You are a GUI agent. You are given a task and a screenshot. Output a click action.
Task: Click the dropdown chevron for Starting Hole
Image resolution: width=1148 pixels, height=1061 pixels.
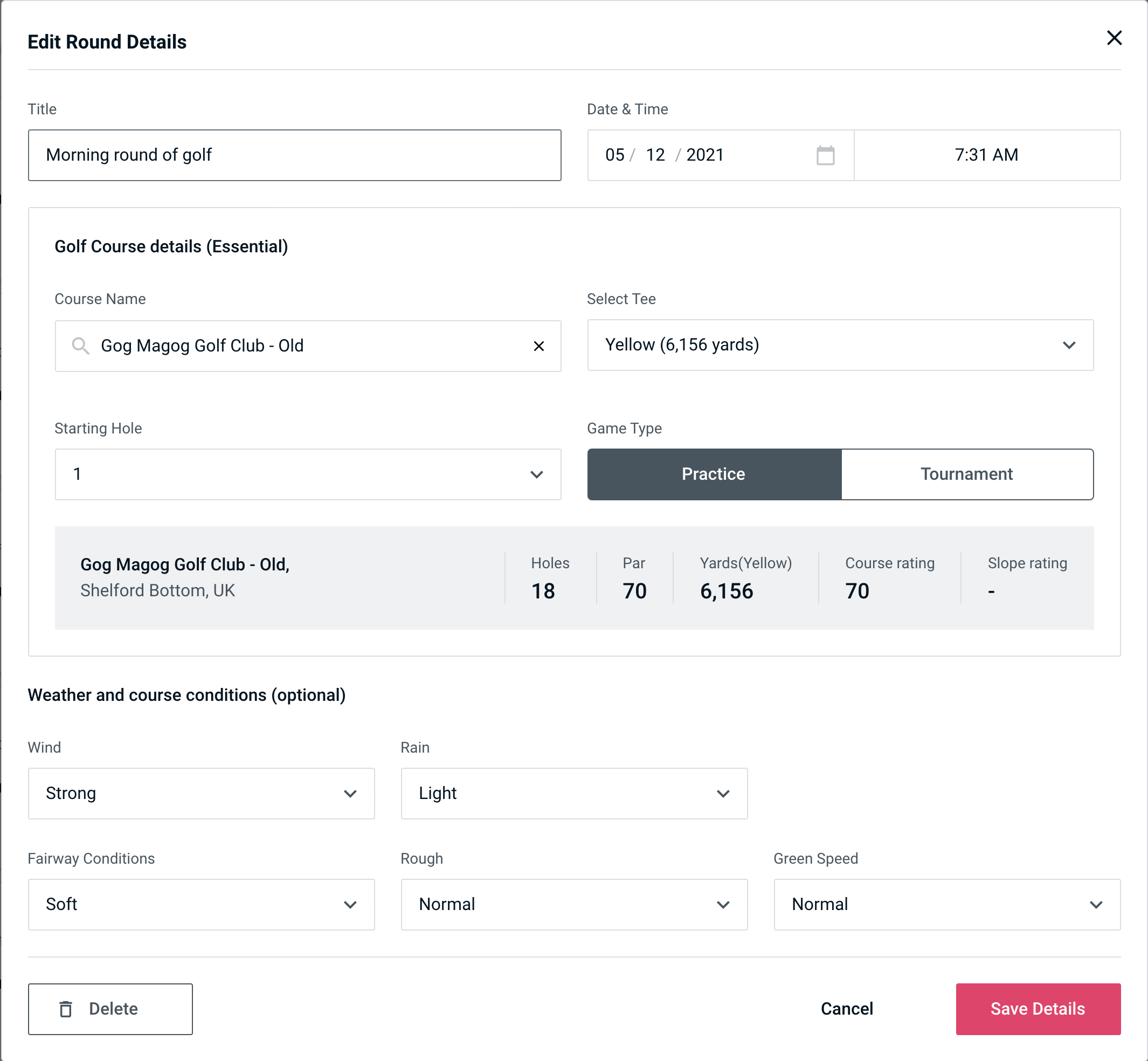[536, 475]
